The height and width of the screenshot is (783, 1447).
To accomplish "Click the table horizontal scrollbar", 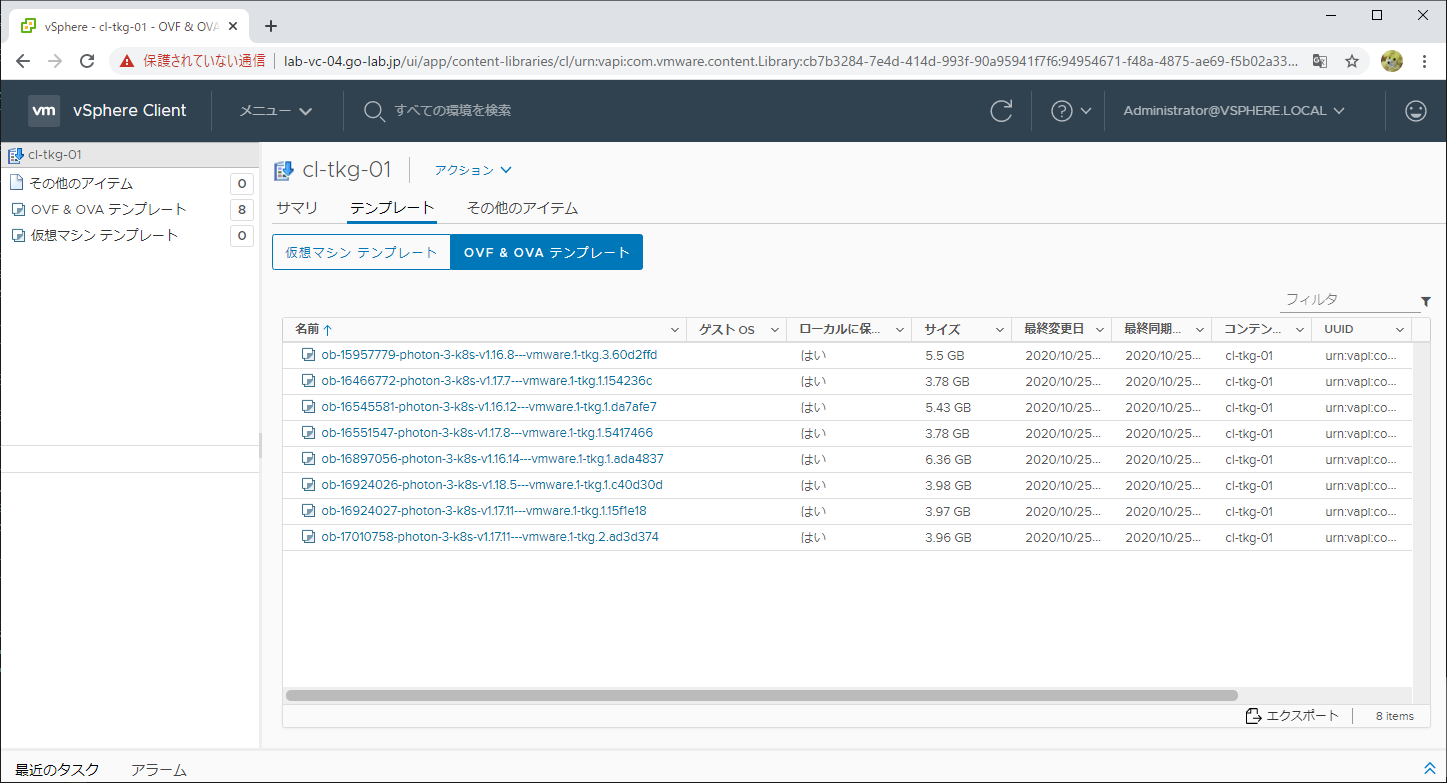I will (x=761, y=695).
